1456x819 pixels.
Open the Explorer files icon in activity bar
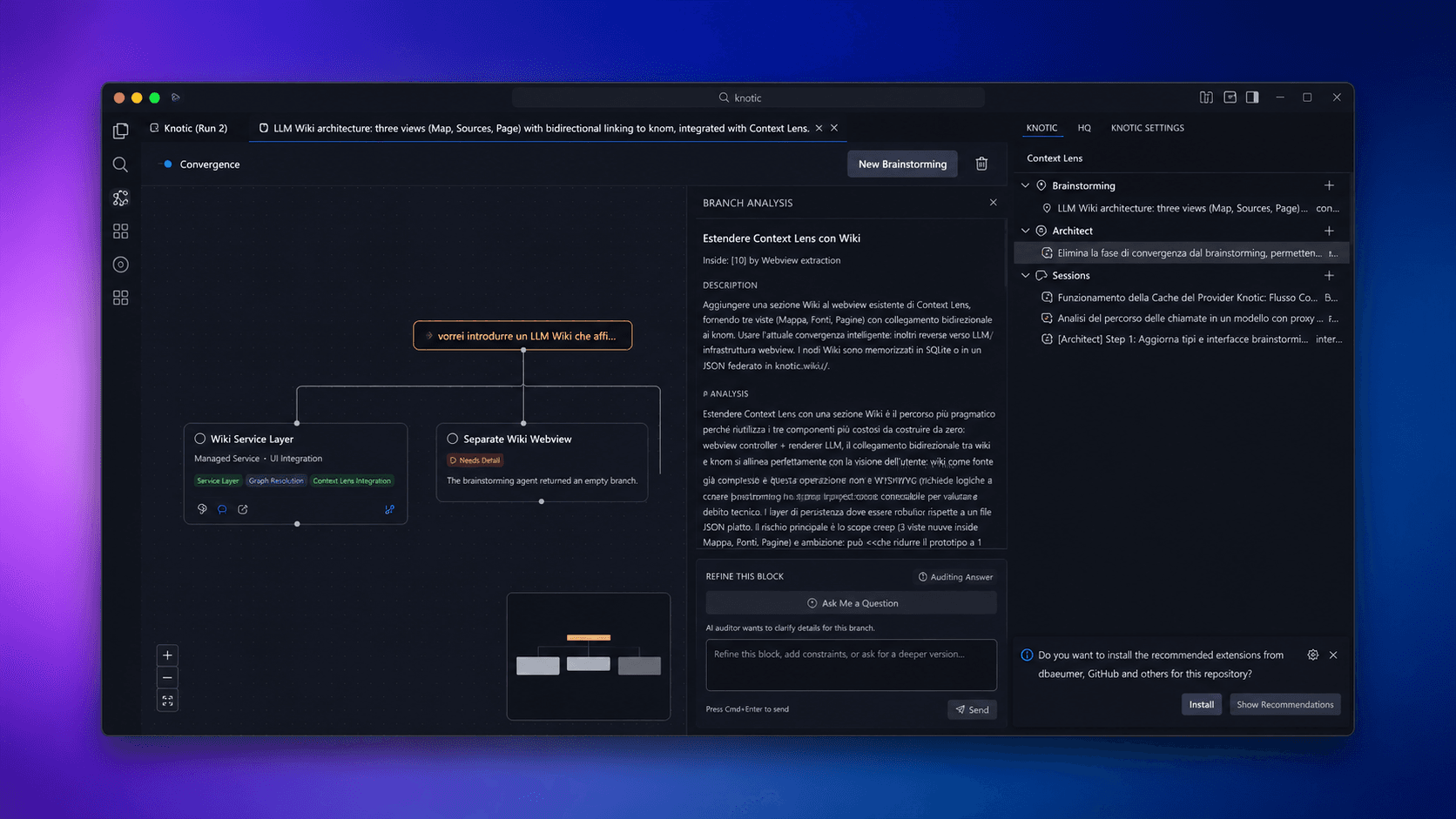click(120, 131)
